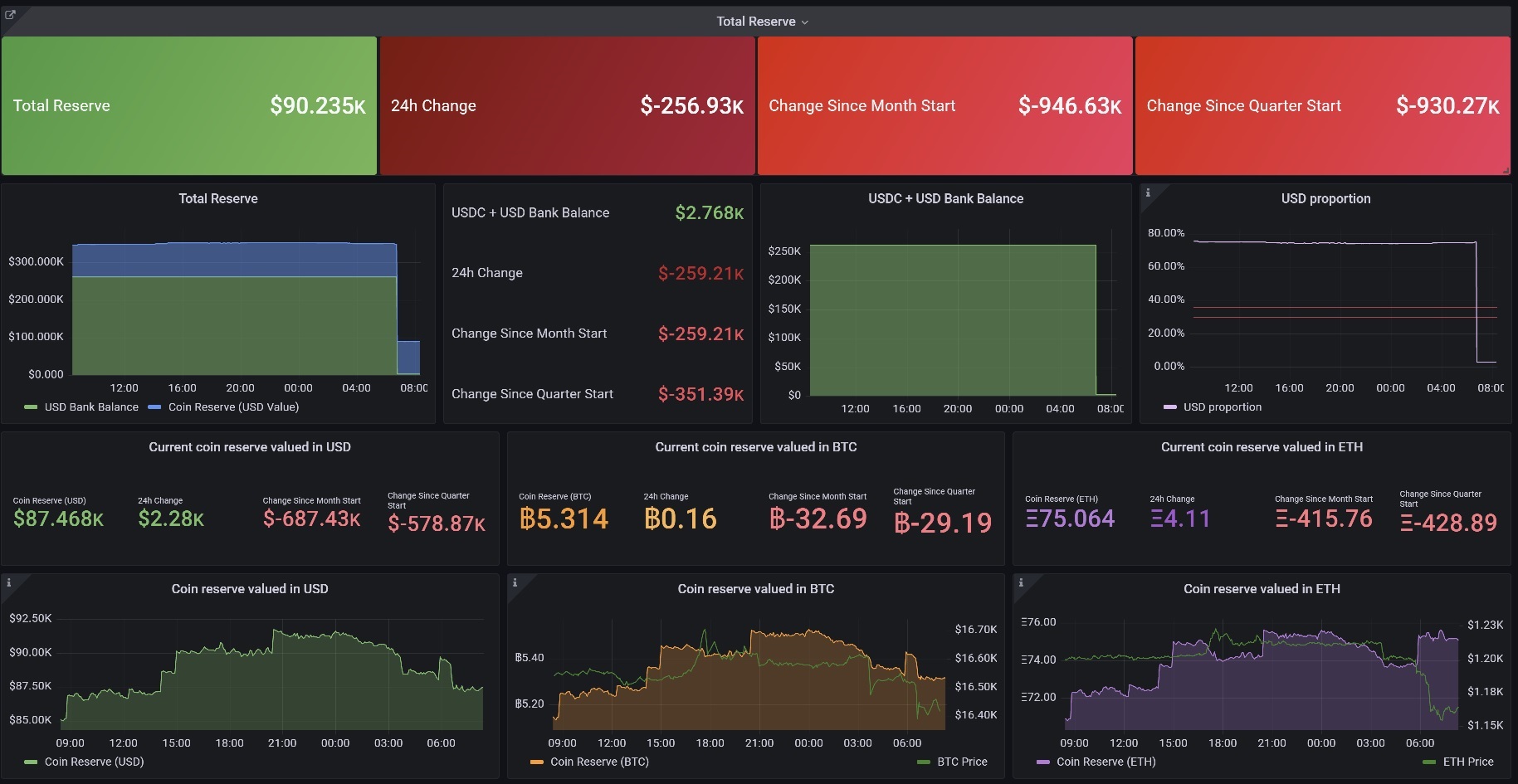Toggle USD proportion legend series

tap(1222, 407)
